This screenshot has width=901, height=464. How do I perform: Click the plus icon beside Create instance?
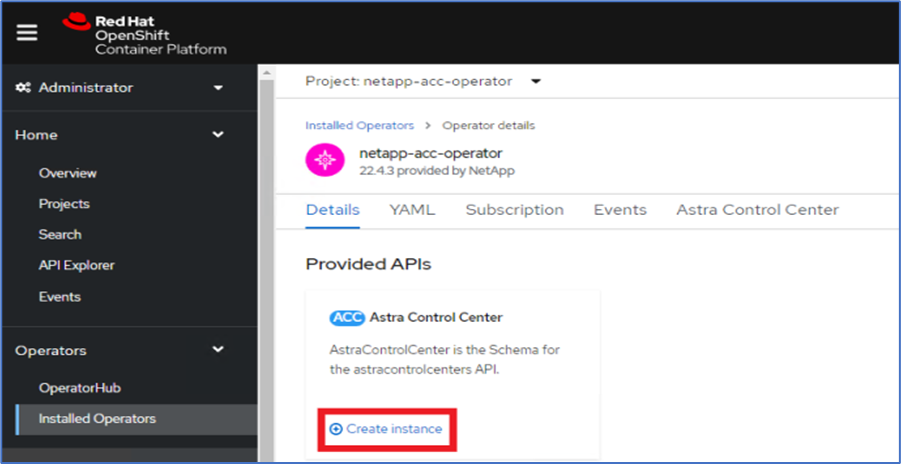click(336, 429)
